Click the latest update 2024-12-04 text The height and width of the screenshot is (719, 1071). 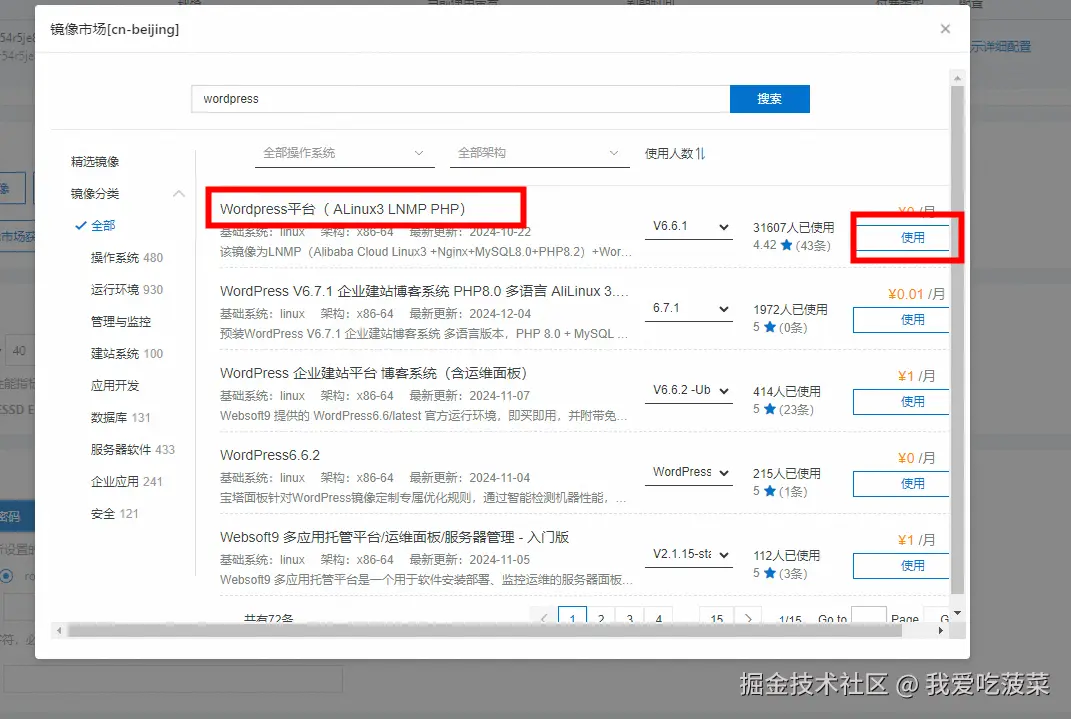coord(470,314)
